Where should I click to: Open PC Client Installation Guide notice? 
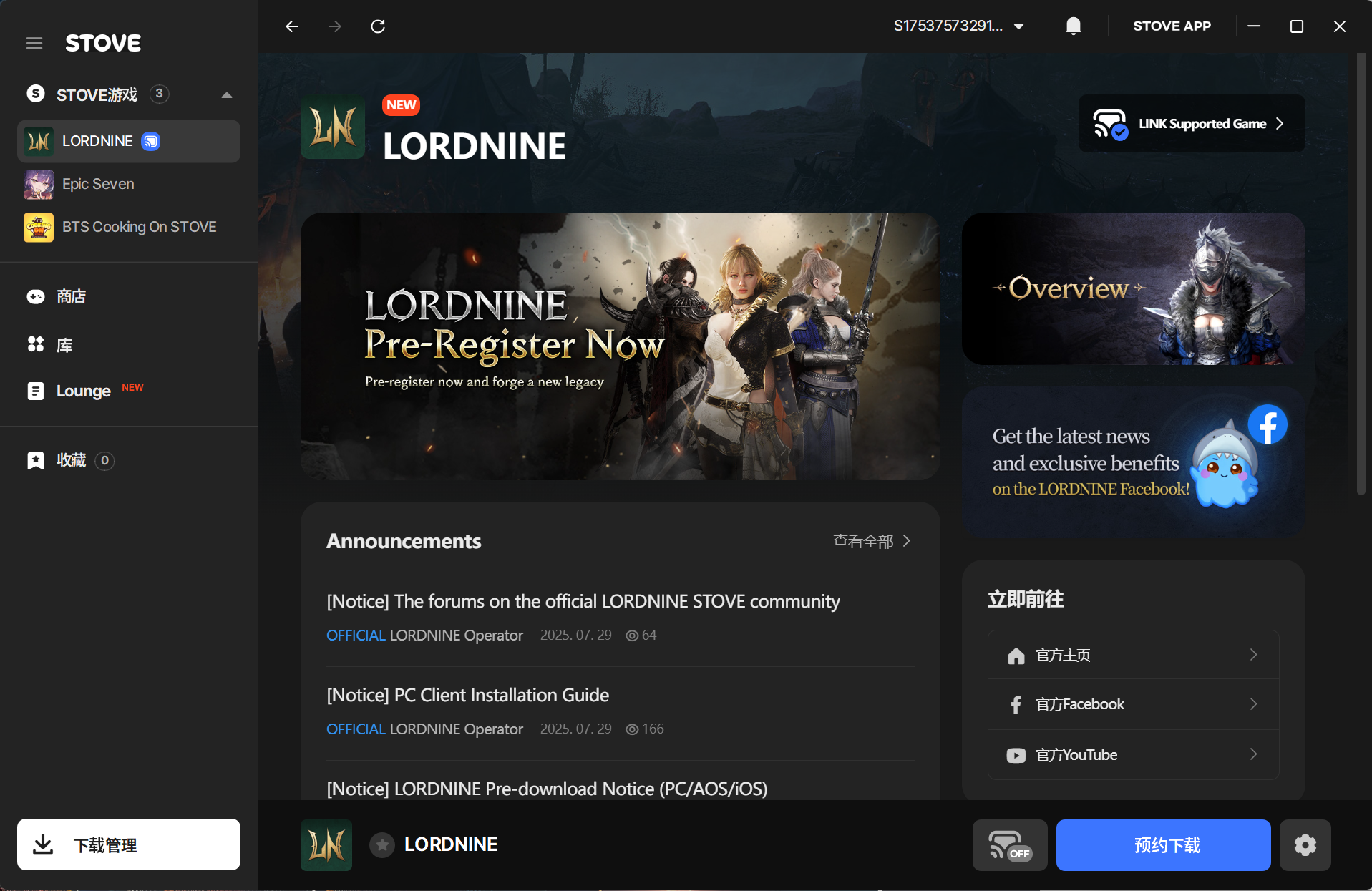click(x=468, y=695)
